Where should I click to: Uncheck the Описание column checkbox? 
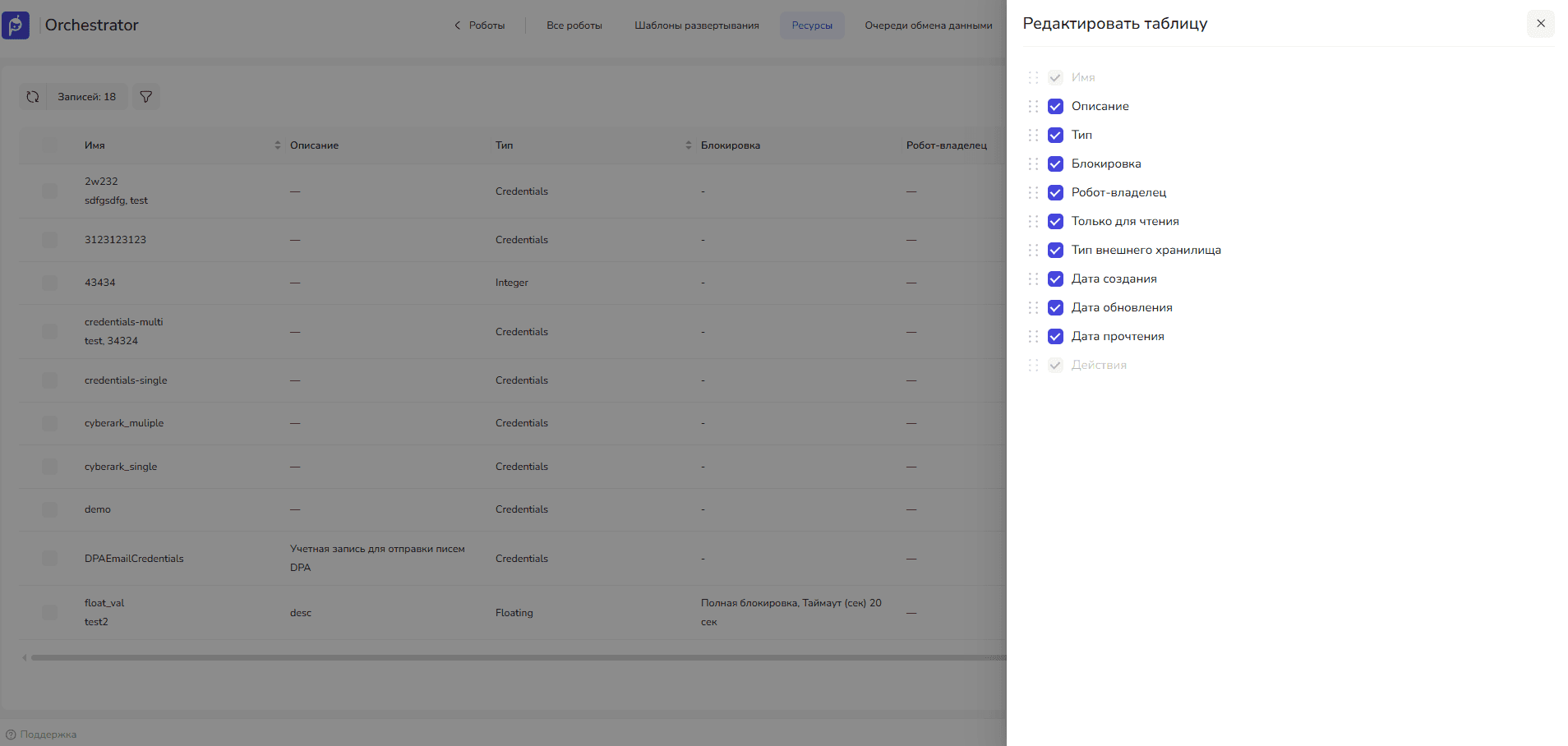(x=1055, y=107)
